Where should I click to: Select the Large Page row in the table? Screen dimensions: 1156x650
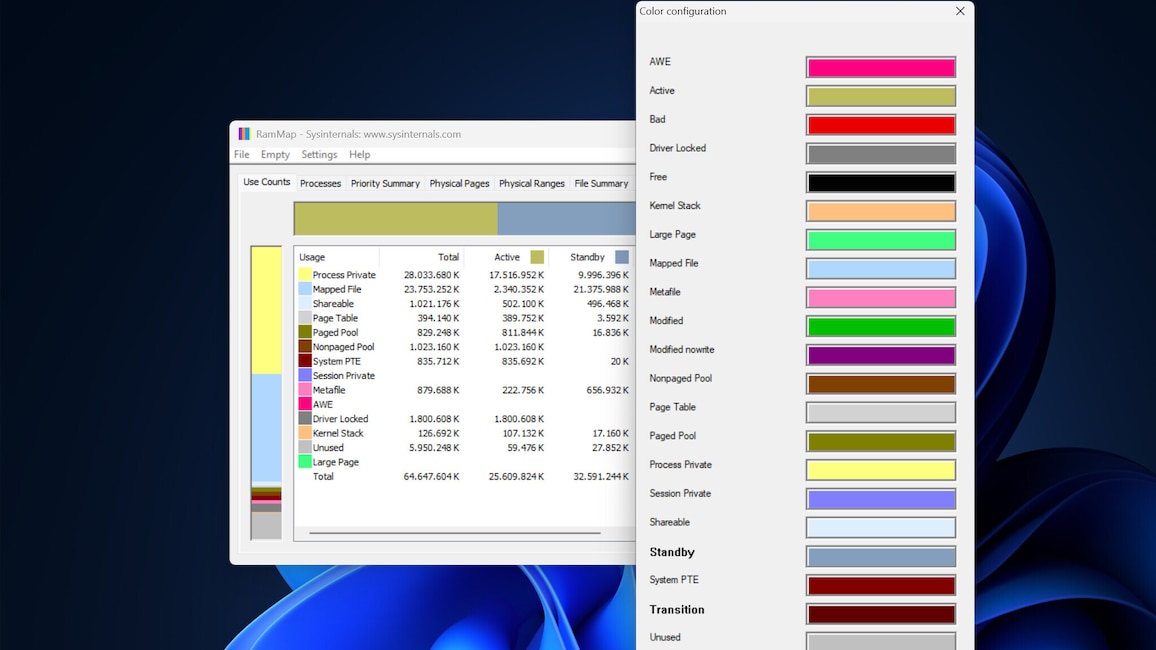[464, 462]
